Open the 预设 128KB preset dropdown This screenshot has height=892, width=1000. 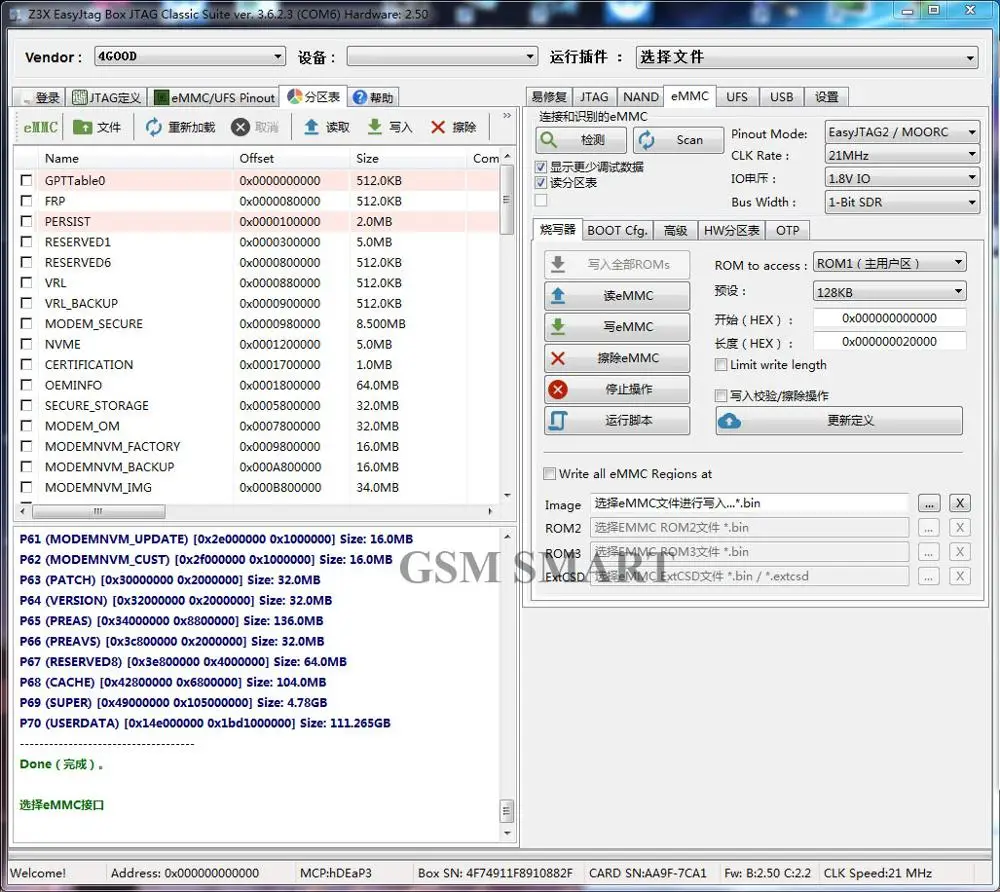point(890,292)
